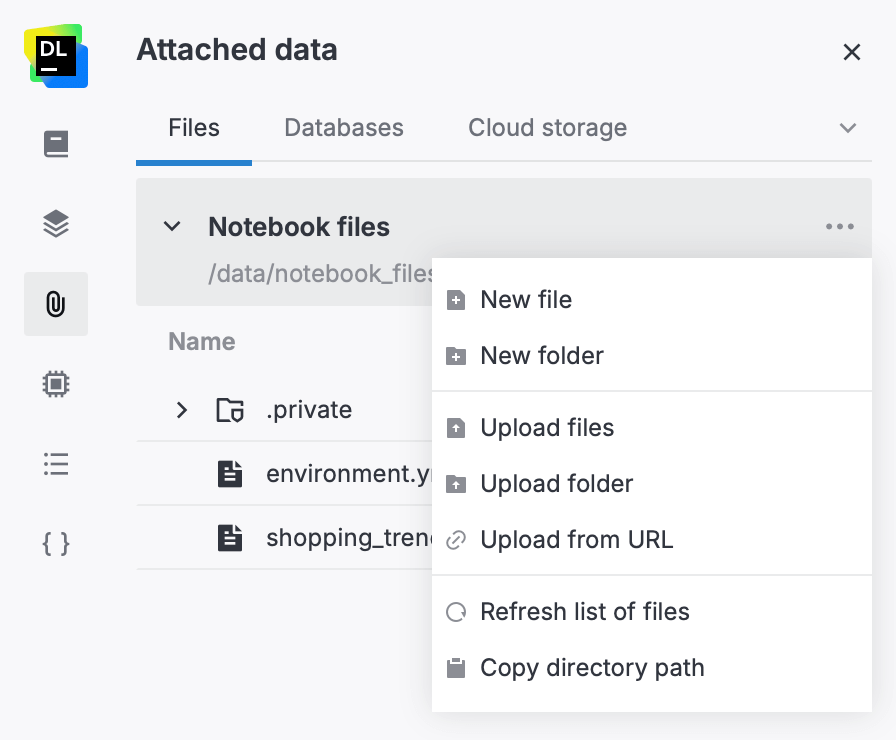Open the computation machine CPU icon
The height and width of the screenshot is (740, 896).
tap(55, 383)
